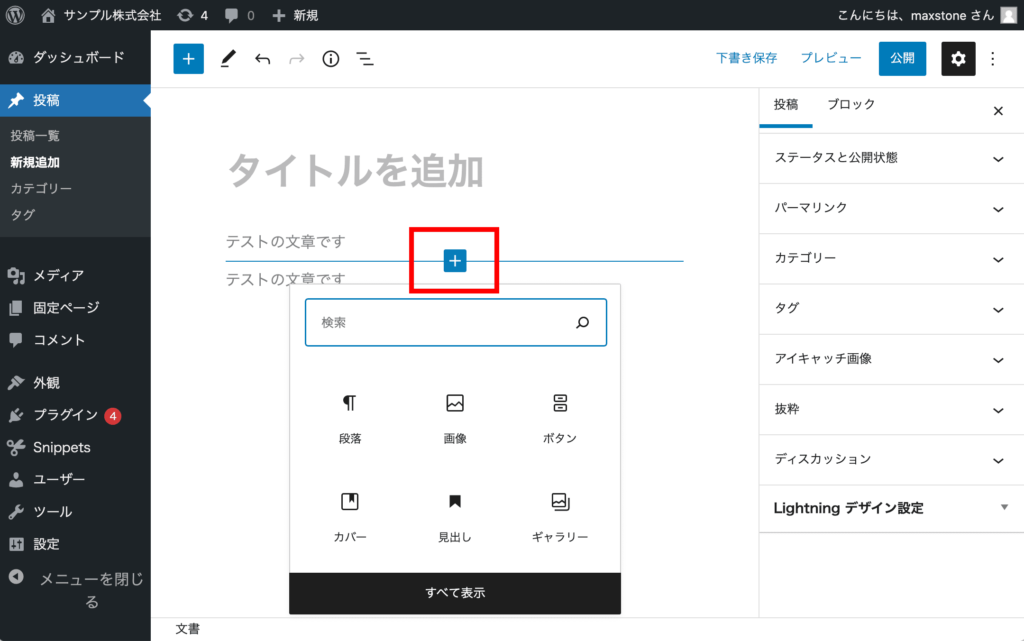Expand the カテゴリー section panel
The image size is (1024, 641).
click(x=890, y=258)
